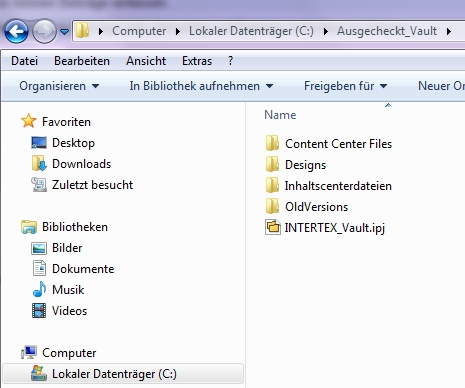Select the Designs folder icon
This screenshot has height=388, width=465.
pyautogui.click(x=272, y=164)
